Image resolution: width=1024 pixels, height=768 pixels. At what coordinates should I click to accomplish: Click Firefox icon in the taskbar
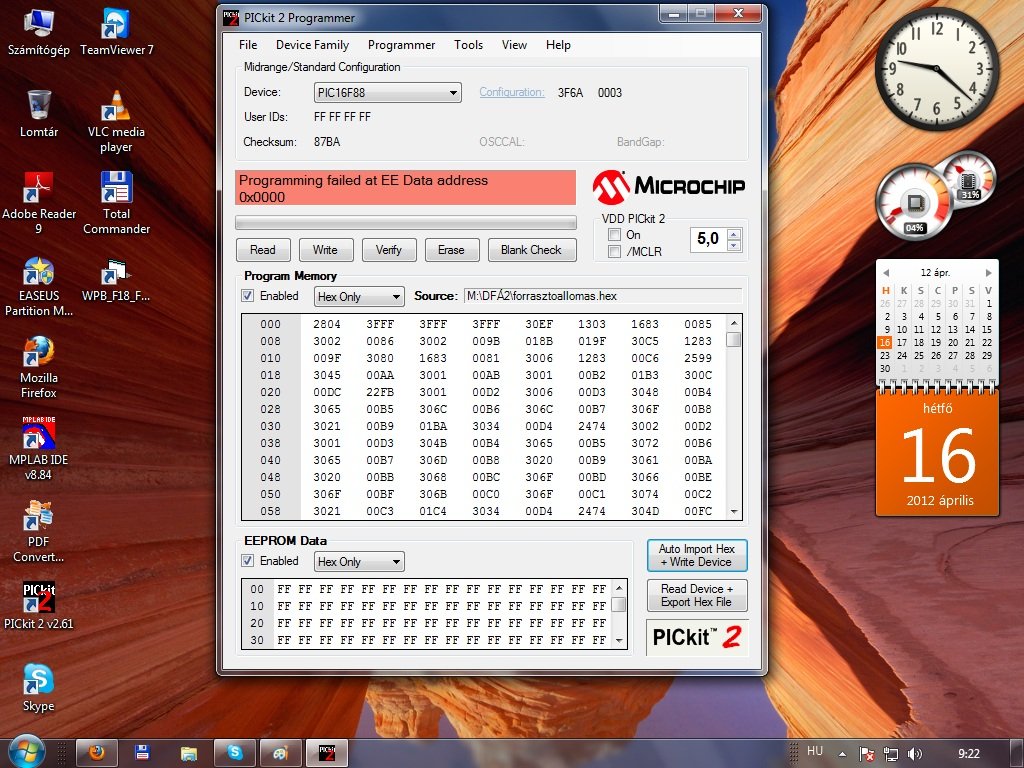point(97,753)
